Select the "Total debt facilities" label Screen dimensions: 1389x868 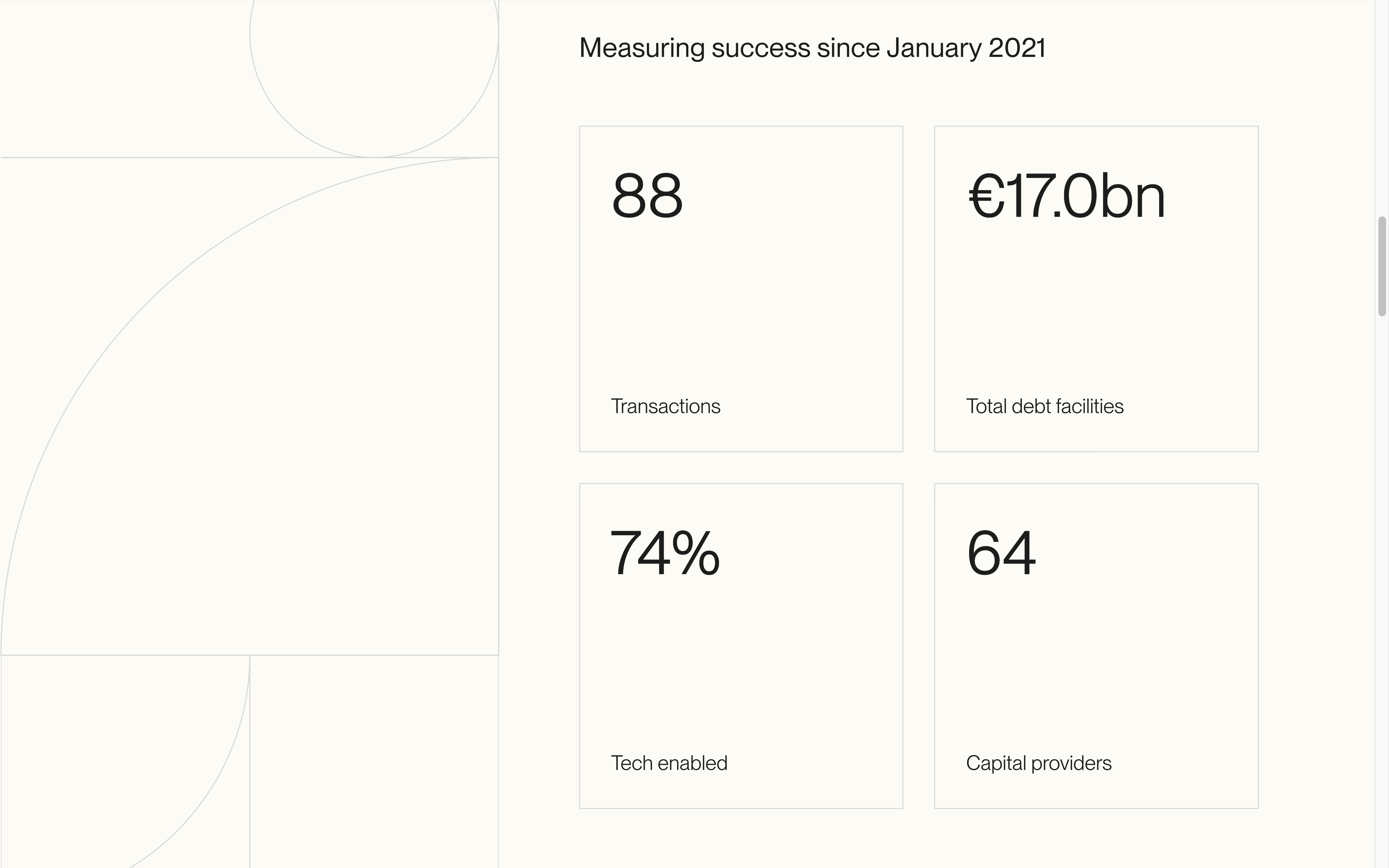coord(1045,406)
